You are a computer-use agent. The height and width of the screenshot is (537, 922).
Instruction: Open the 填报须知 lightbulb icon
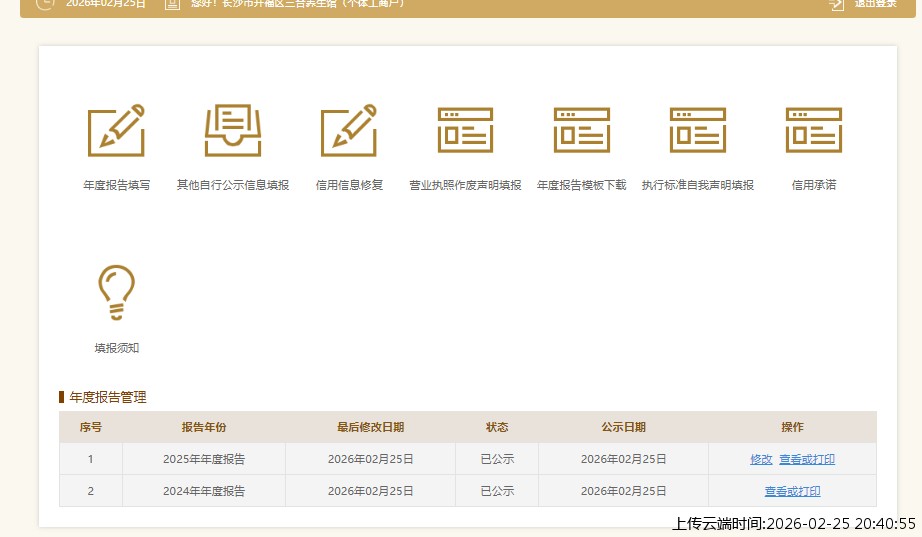tap(116, 292)
